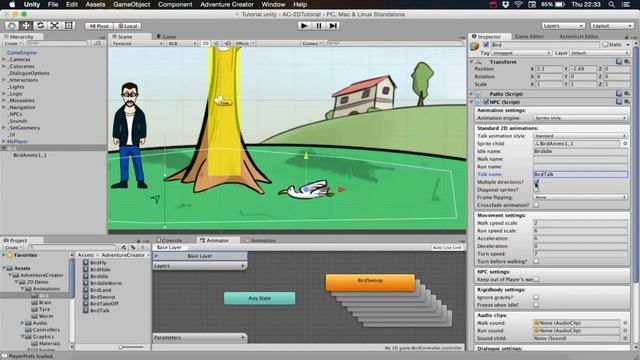Open Layers dropdown in top toolbar
640x360 pixels.
[x=562, y=26]
